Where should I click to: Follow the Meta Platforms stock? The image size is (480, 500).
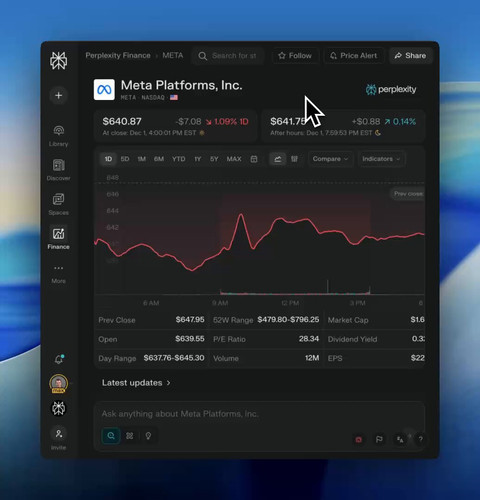tap(295, 56)
